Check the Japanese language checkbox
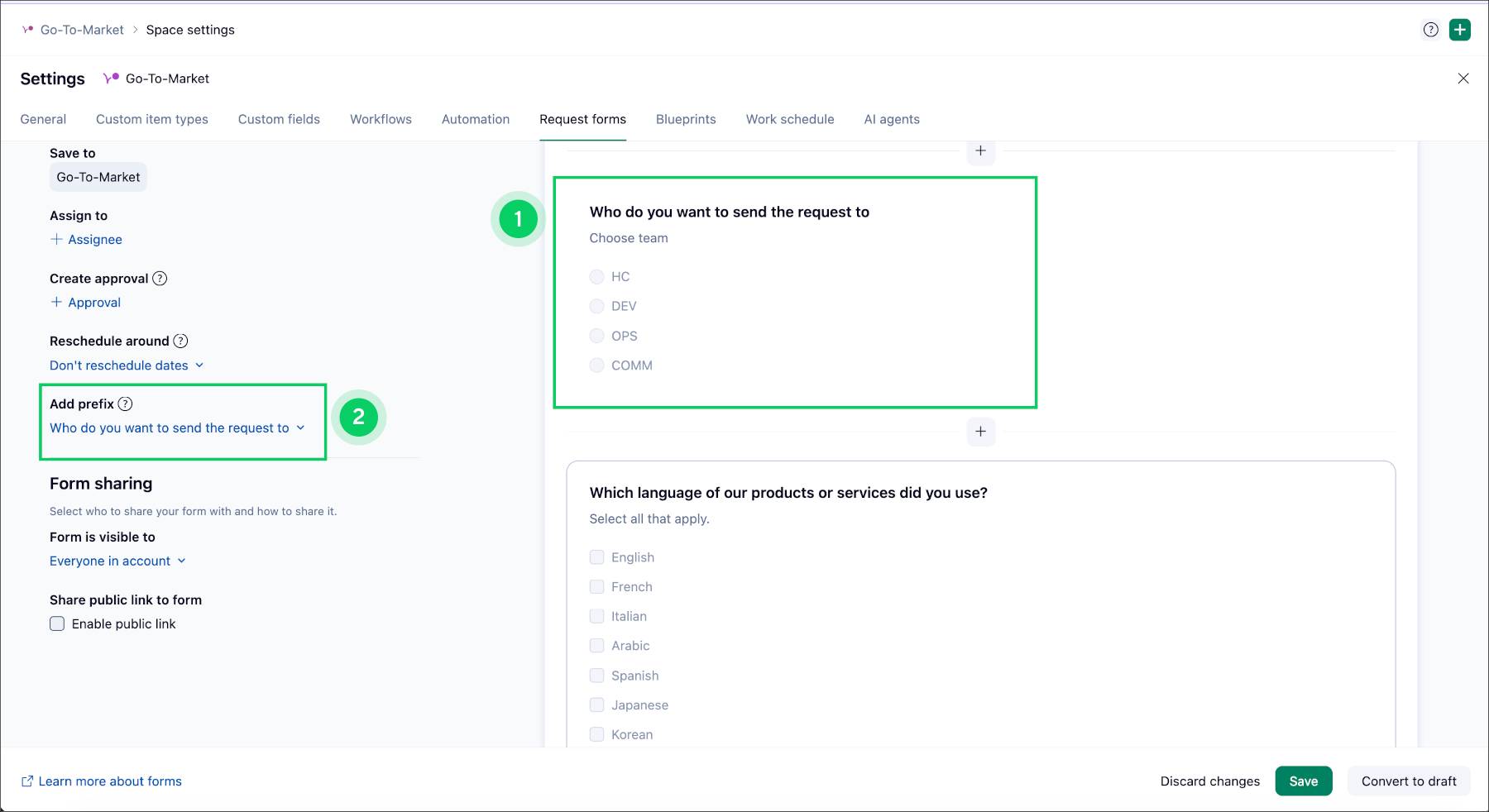Image resolution: width=1489 pixels, height=812 pixels. 596,705
